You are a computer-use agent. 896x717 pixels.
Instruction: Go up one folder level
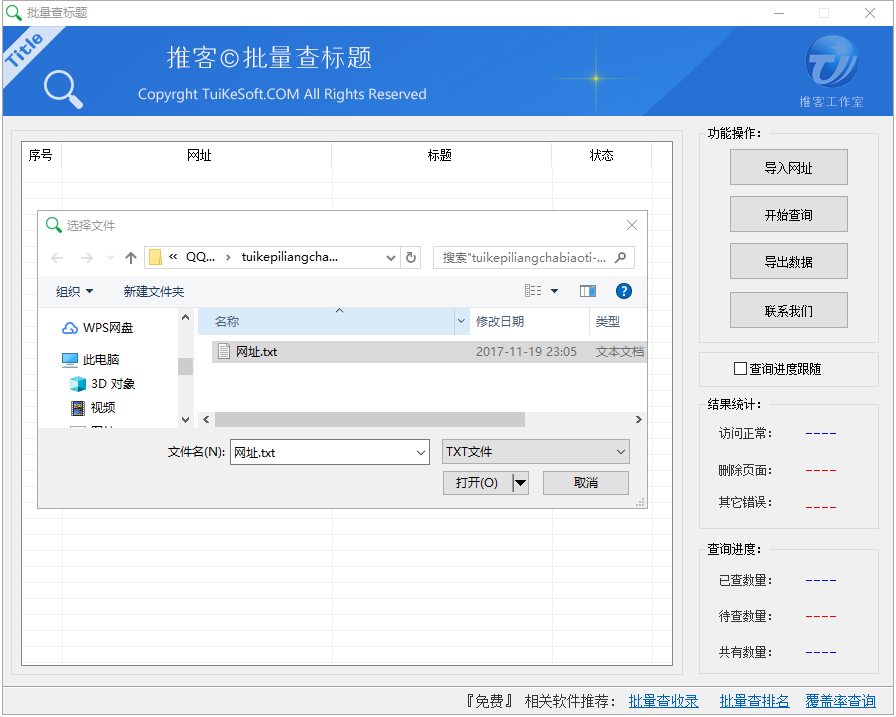point(131,258)
